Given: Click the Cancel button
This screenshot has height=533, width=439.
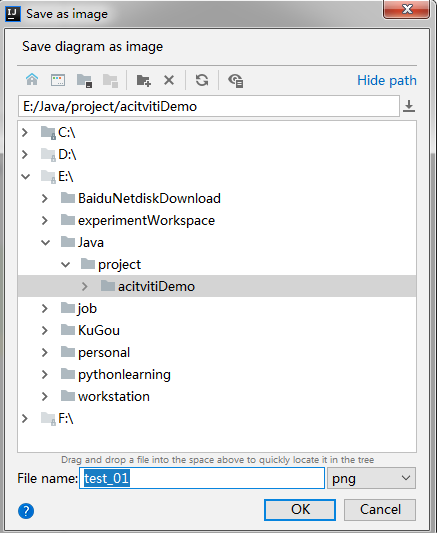Looking at the screenshot, I should 380,510.
